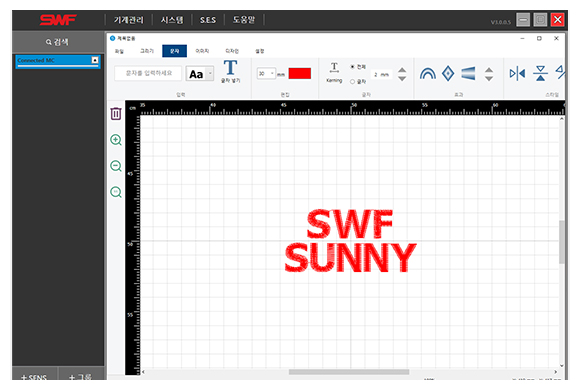Switch to the 파일 ribbon tab
The width and height of the screenshot is (580, 390).
tap(119, 51)
